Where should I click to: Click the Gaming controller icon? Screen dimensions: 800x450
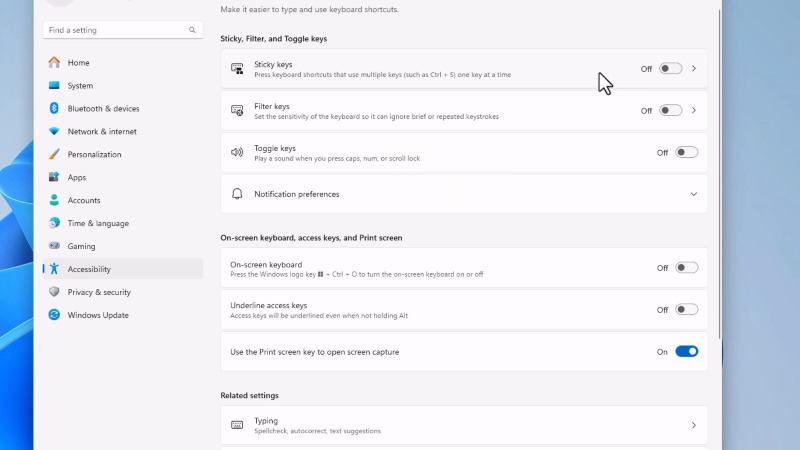[54, 246]
